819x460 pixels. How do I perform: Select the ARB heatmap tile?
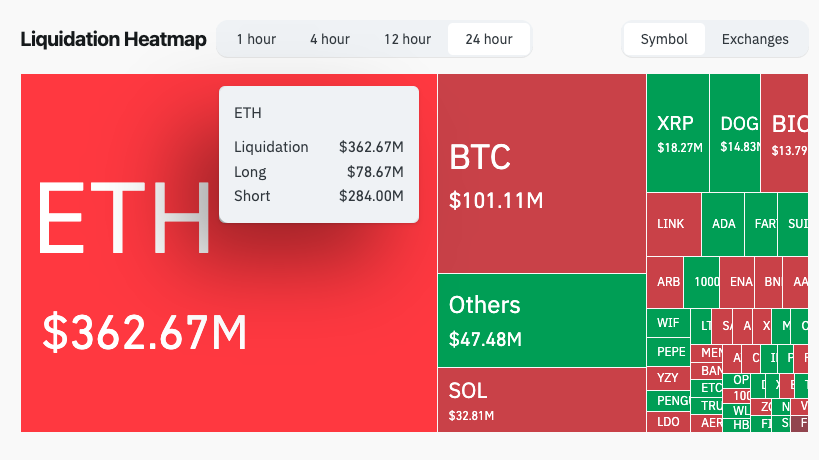pyautogui.click(x=668, y=282)
